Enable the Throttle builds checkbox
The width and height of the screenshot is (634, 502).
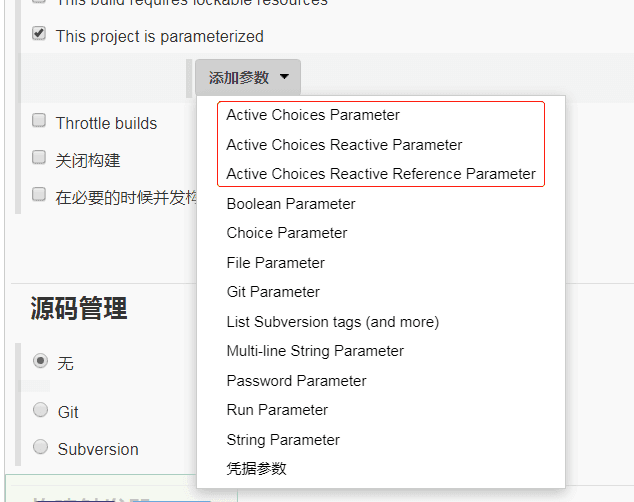39,121
